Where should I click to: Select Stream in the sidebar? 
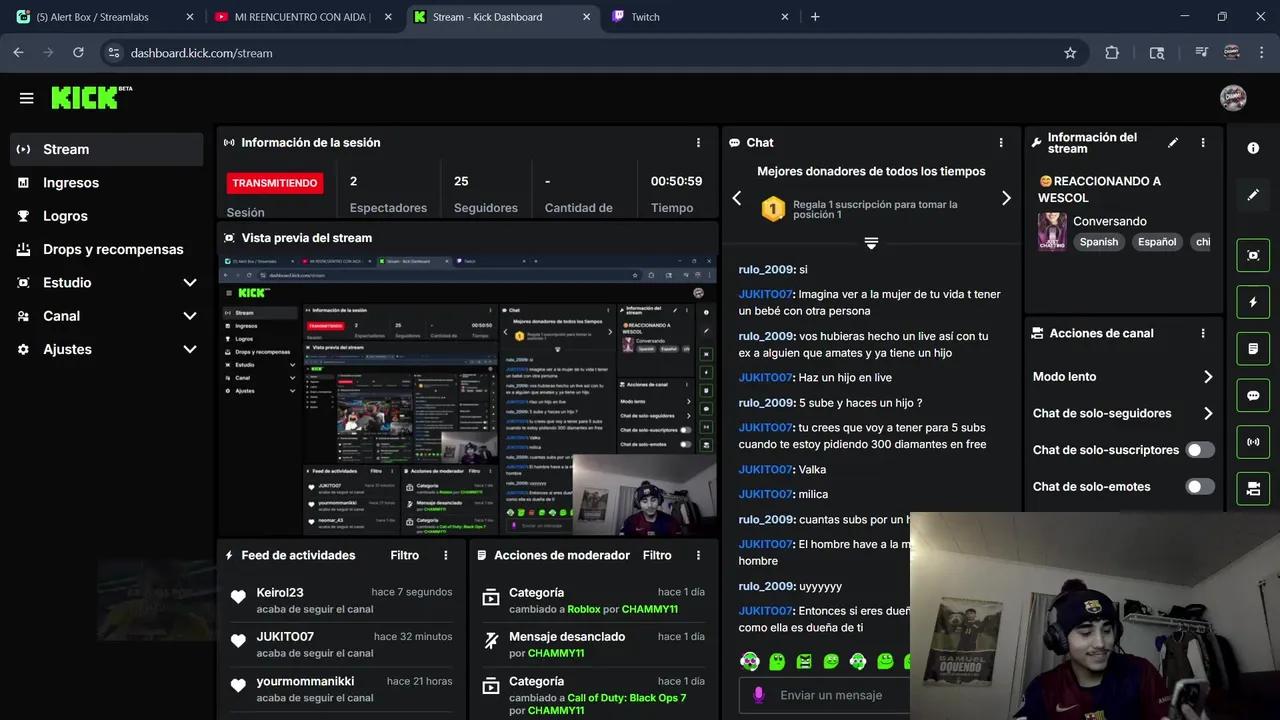pyautogui.click(x=106, y=149)
